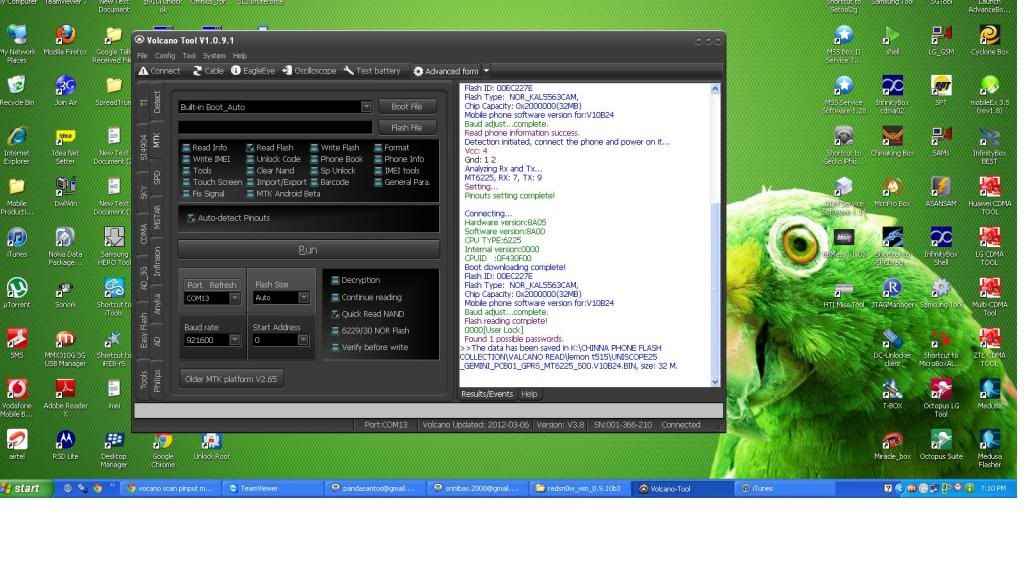Select the Read Info option

click(x=205, y=148)
